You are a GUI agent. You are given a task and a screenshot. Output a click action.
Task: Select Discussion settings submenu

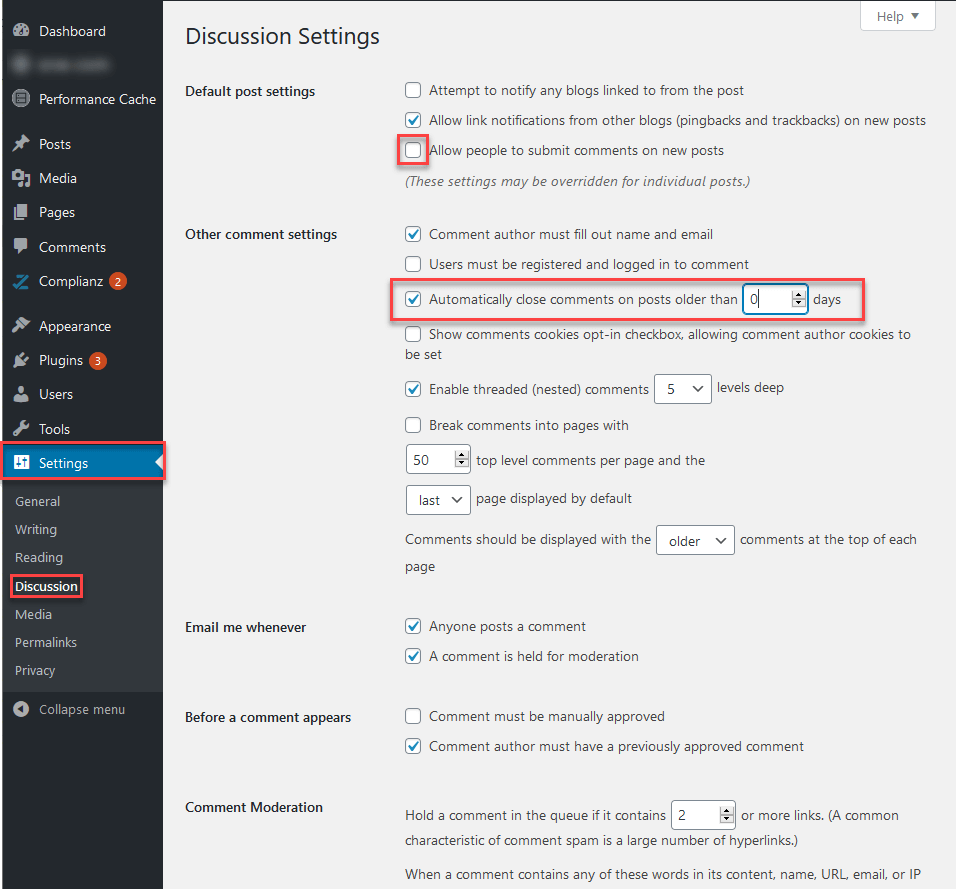pyautogui.click(x=46, y=586)
